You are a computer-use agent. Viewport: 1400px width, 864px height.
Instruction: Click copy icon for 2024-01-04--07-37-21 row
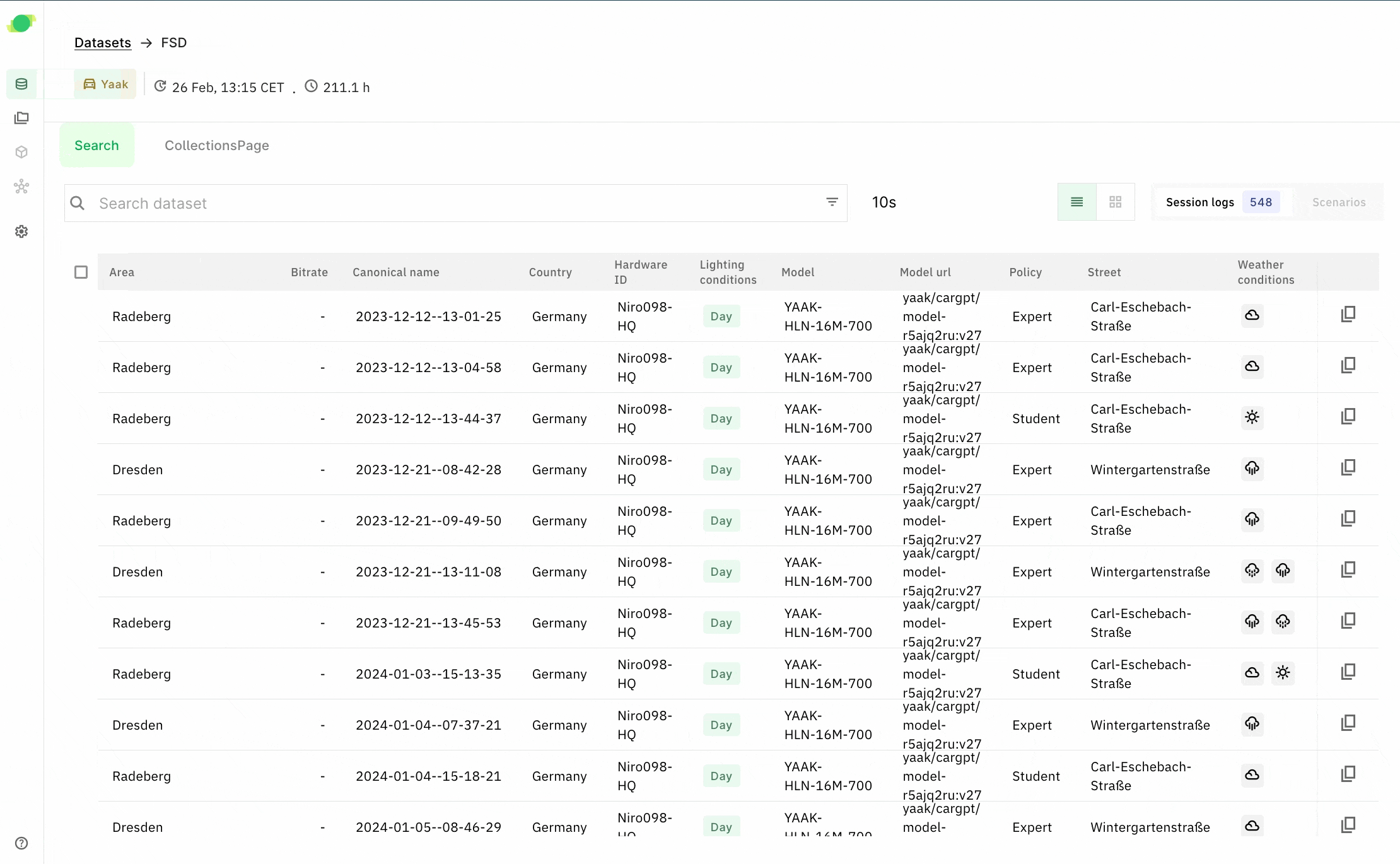tap(1348, 723)
